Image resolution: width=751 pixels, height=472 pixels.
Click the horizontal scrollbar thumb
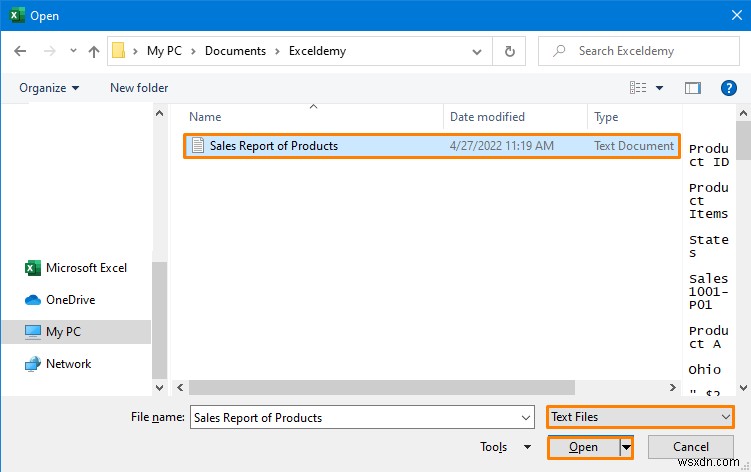(x=382, y=387)
